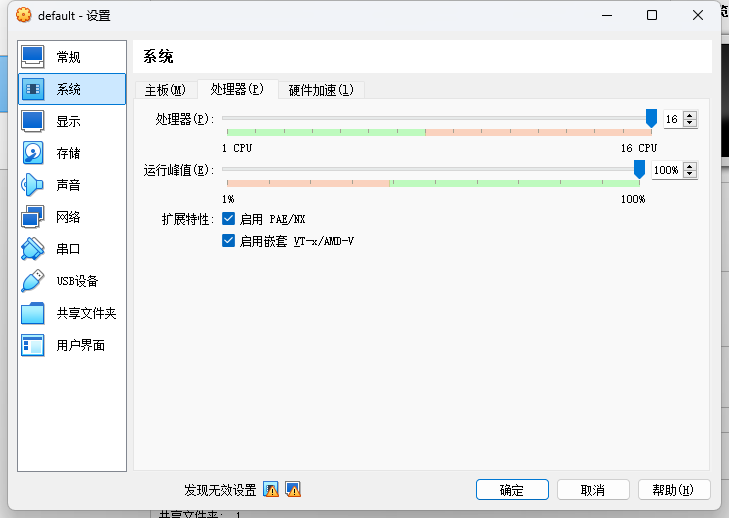Open the 串口 (Serial ports) icon

point(33,249)
